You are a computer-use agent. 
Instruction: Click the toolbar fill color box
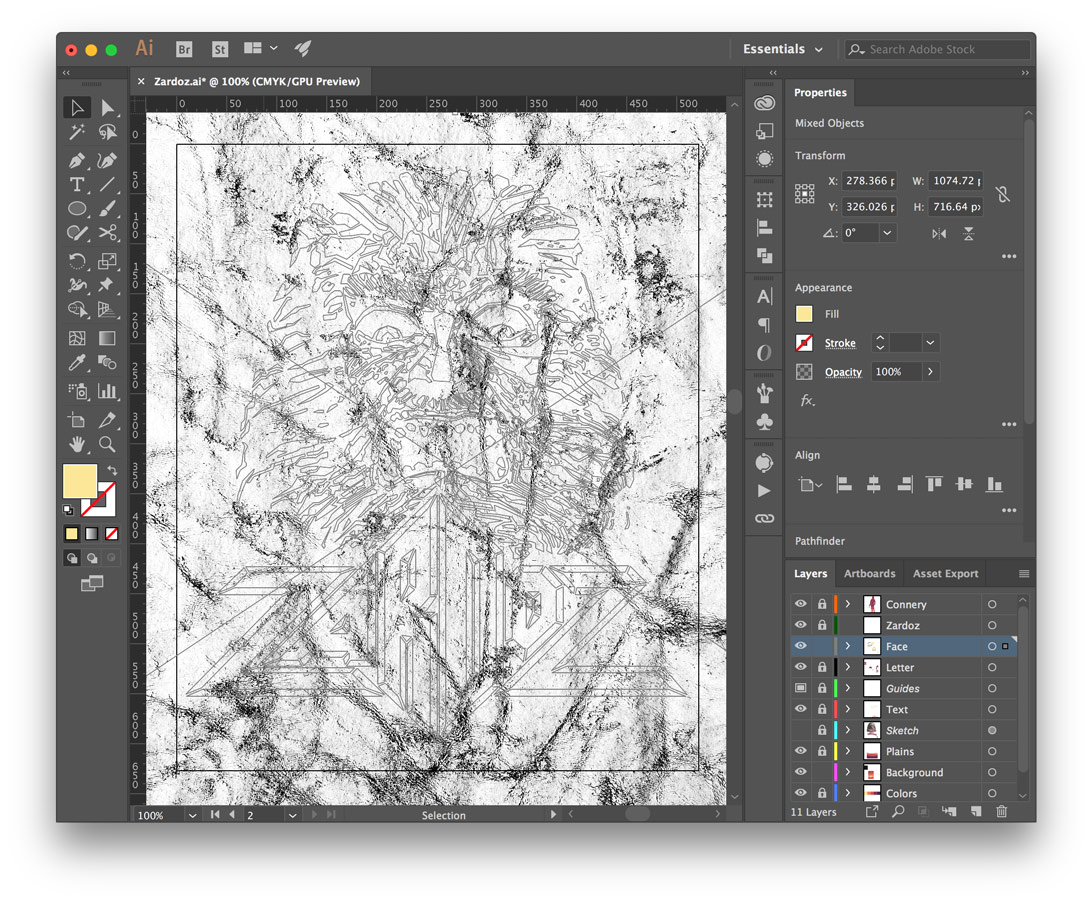[79, 481]
